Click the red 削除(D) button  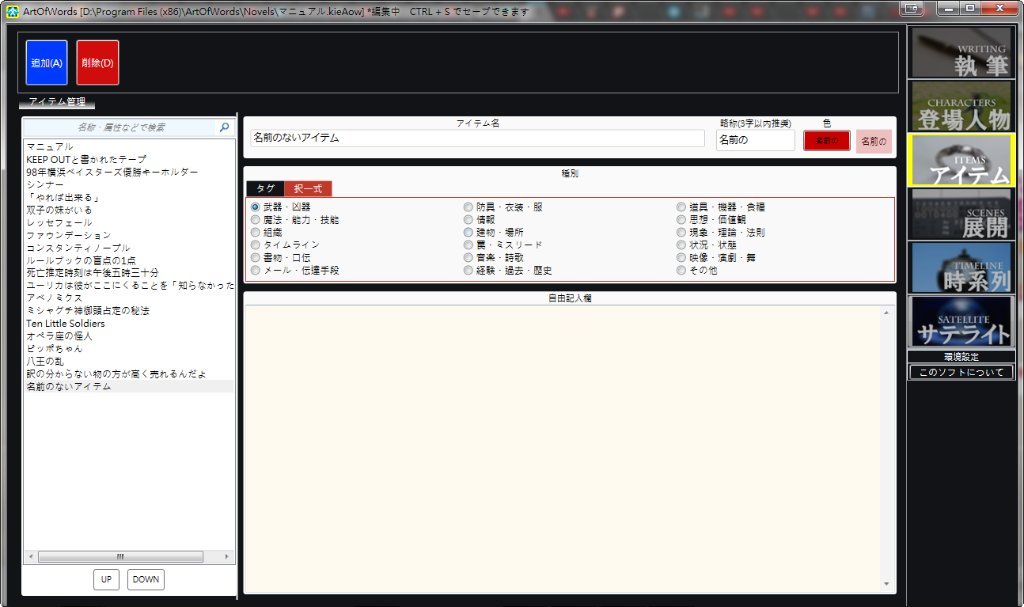[97, 63]
